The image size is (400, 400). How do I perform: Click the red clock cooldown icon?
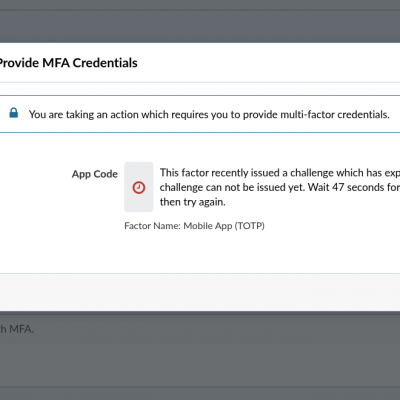pos(139,187)
